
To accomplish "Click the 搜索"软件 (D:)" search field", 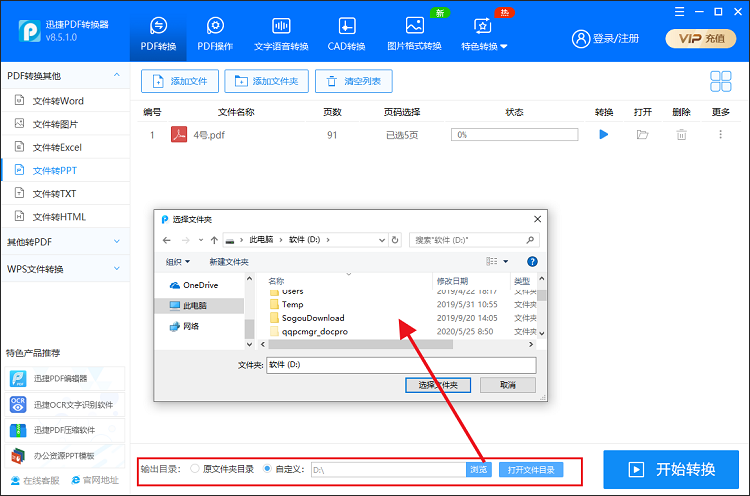I will click(474, 240).
